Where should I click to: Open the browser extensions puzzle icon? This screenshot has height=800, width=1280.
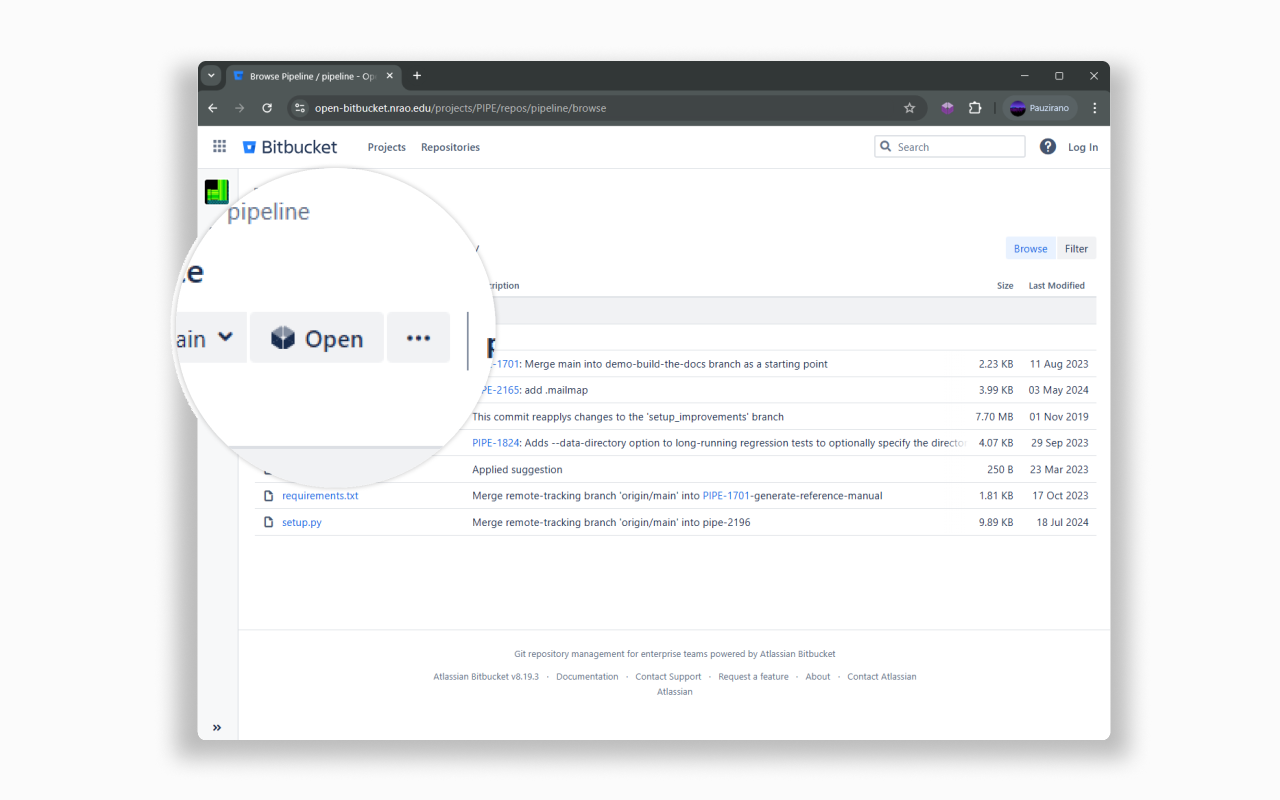coord(974,108)
